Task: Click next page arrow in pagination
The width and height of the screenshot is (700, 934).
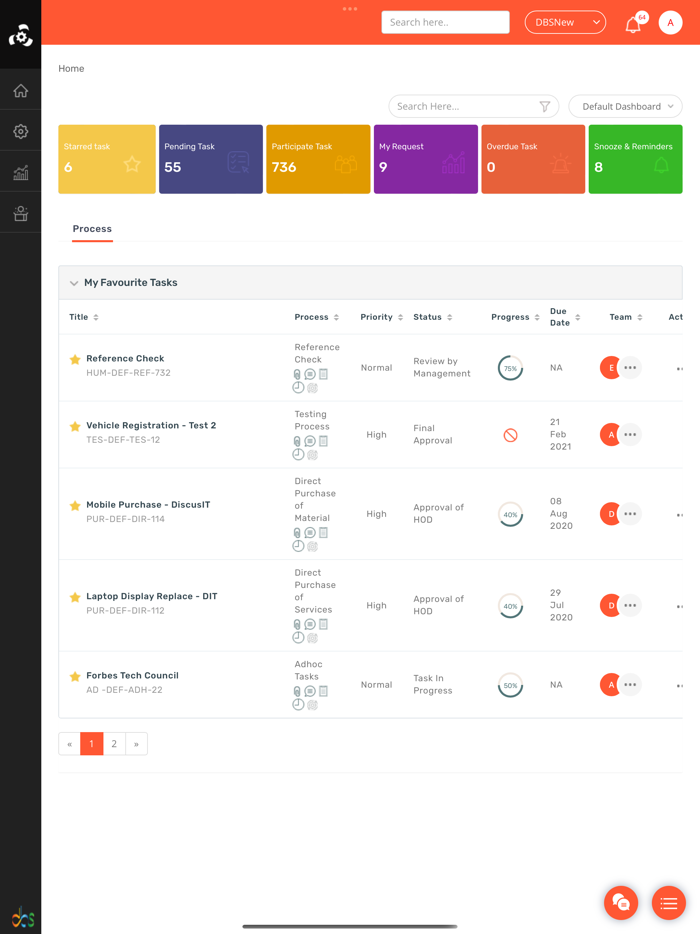Action: click(x=136, y=743)
